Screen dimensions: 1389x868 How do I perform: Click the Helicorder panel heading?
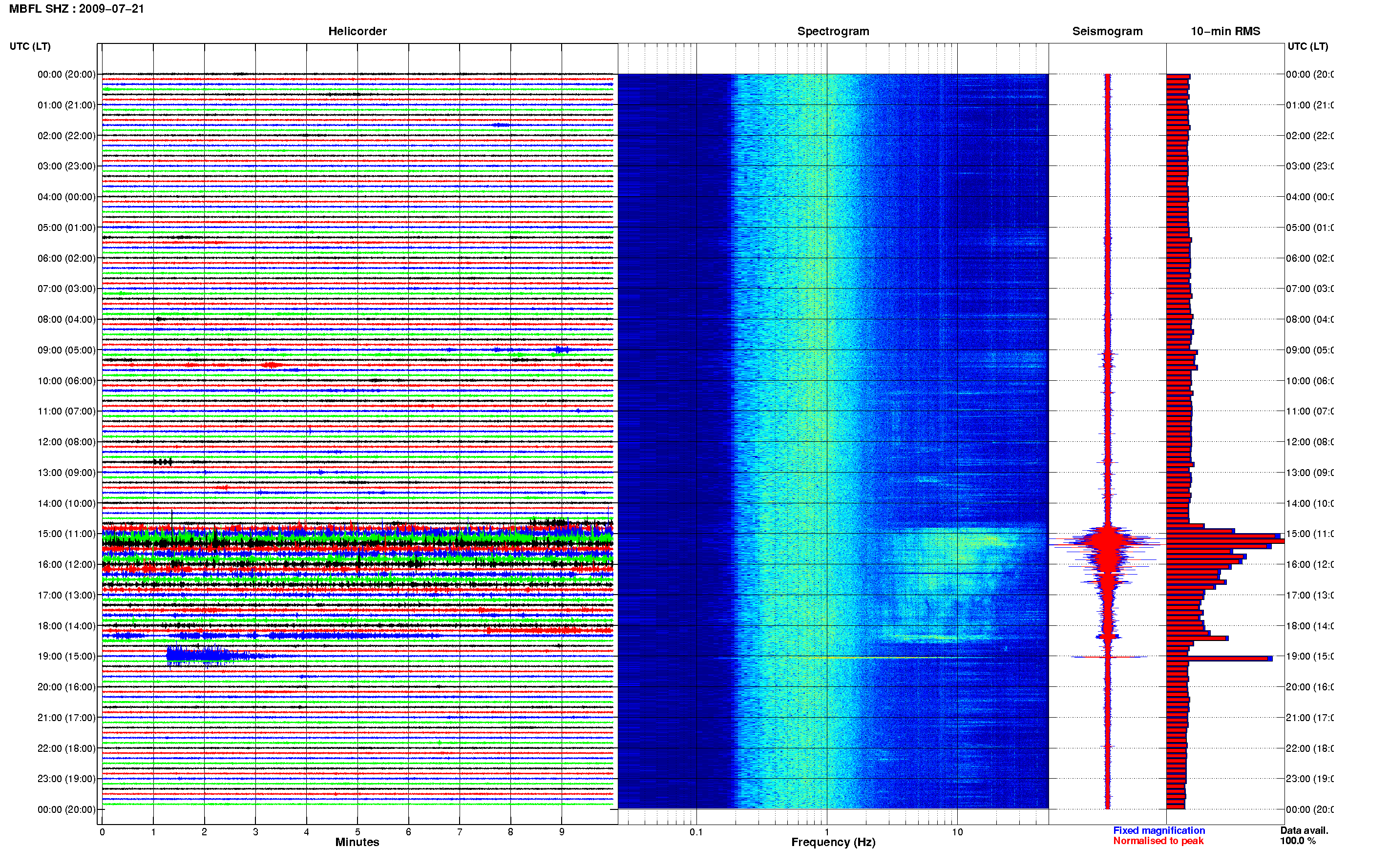357,31
